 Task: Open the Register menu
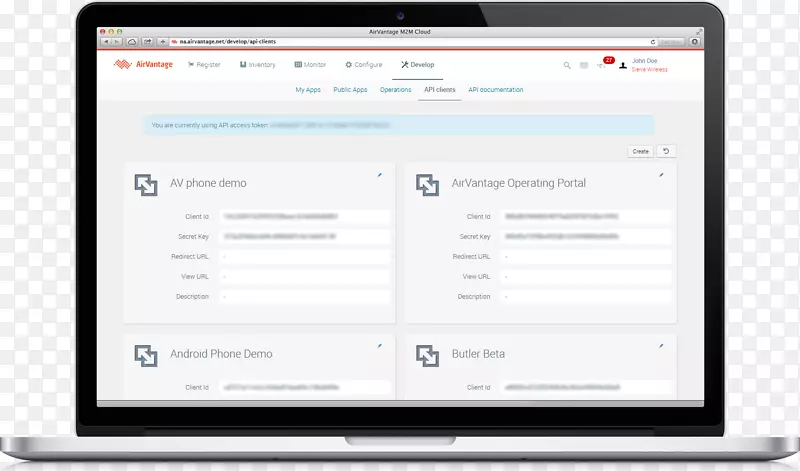point(204,65)
